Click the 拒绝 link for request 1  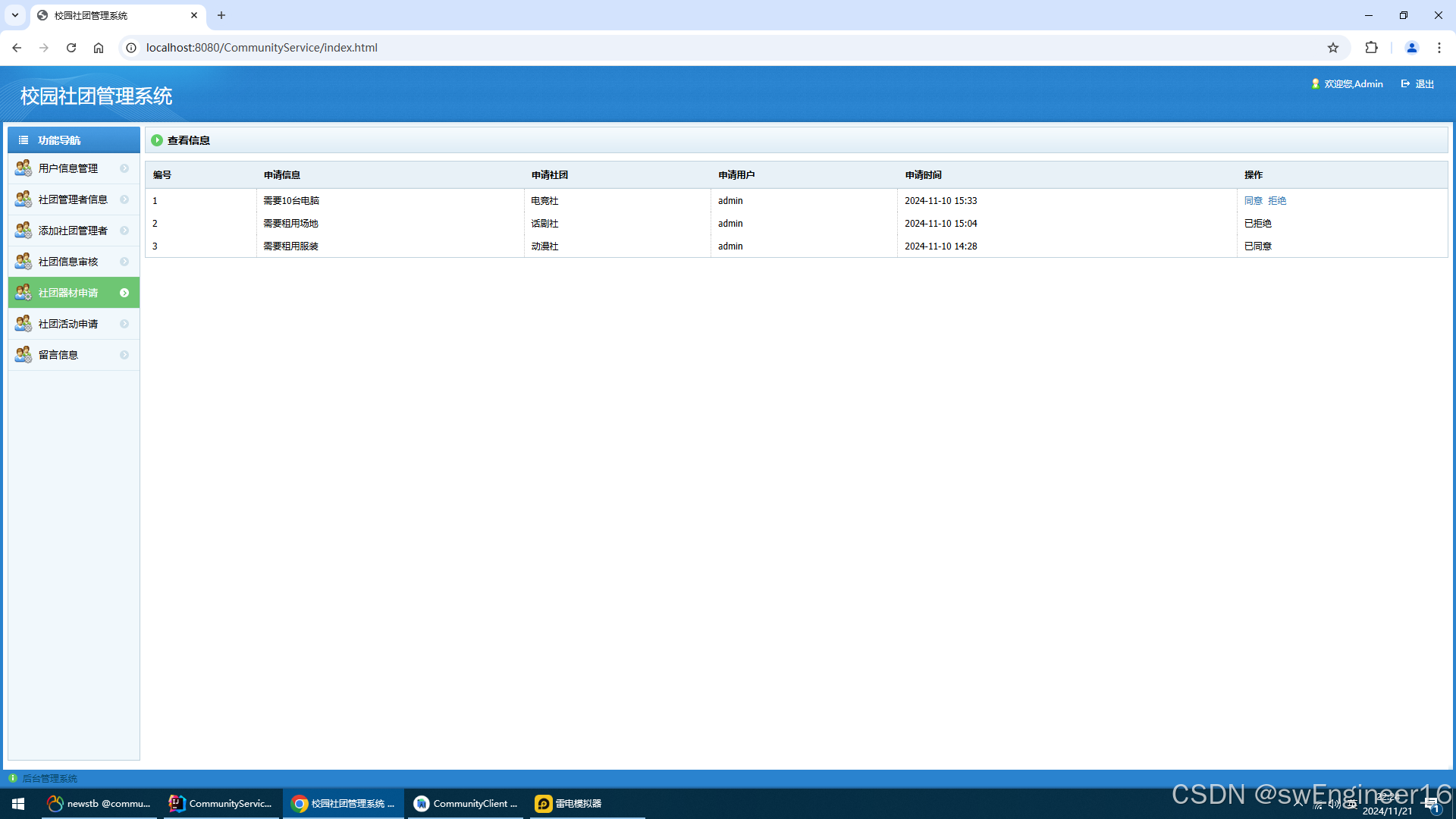click(x=1277, y=201)
